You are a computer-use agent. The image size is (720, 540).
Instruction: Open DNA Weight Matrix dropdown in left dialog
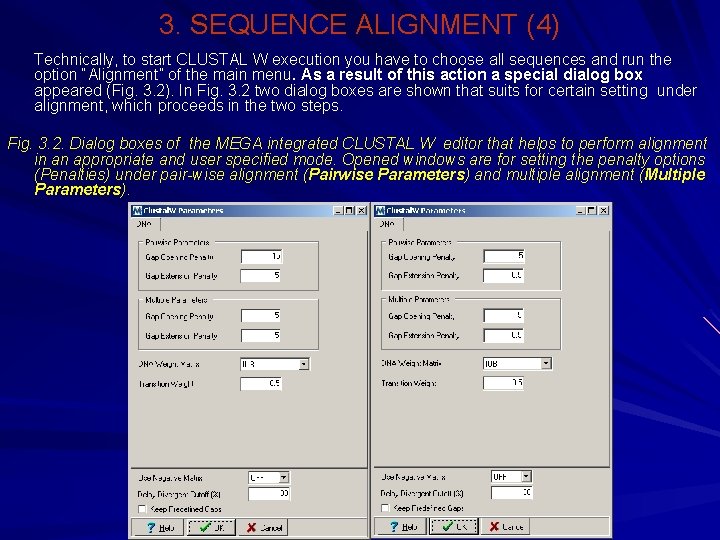tap(304, 365)
